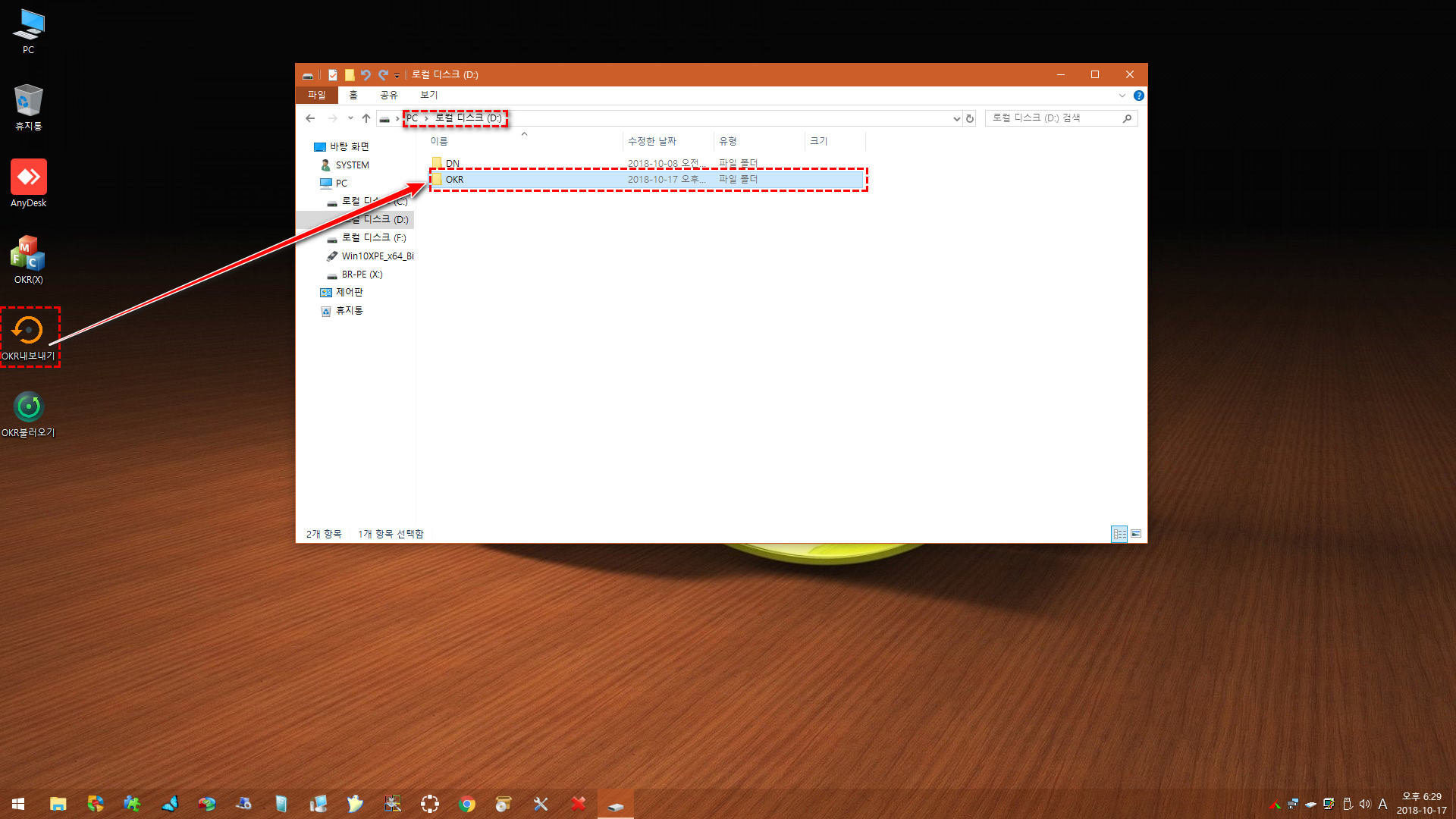
Task: Expand the breadcrumb chevron after PC
Action: point(426,118)
